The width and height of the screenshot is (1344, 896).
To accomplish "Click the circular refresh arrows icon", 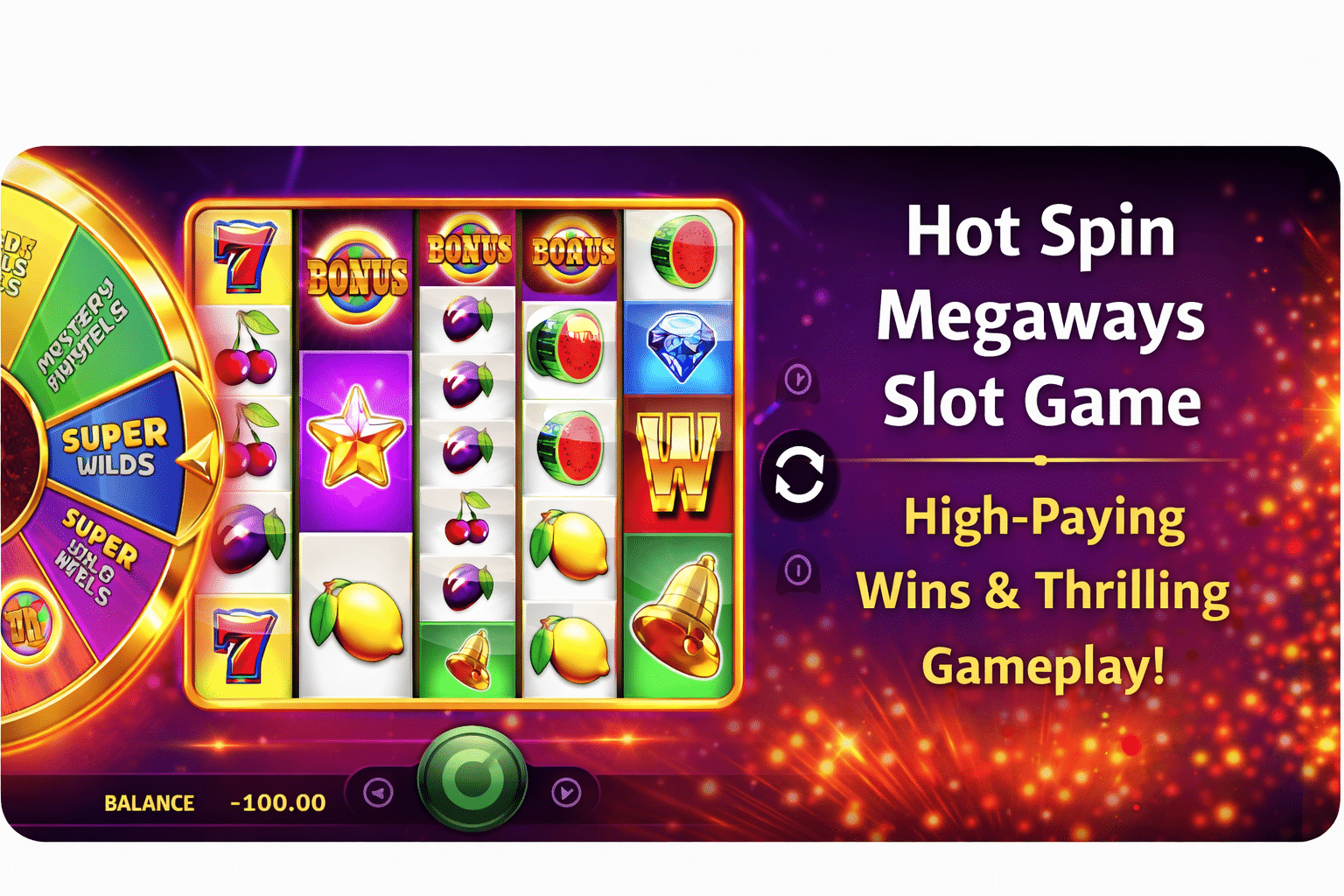I will [799, 477].
